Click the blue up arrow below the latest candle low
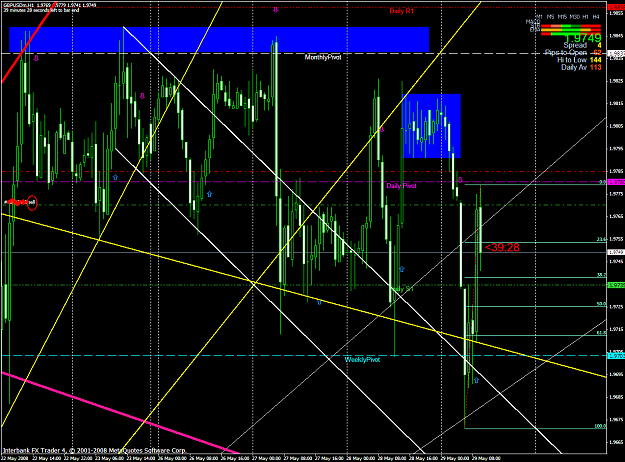The width and height of the screenshot is (625, 462). pos(476,380)
